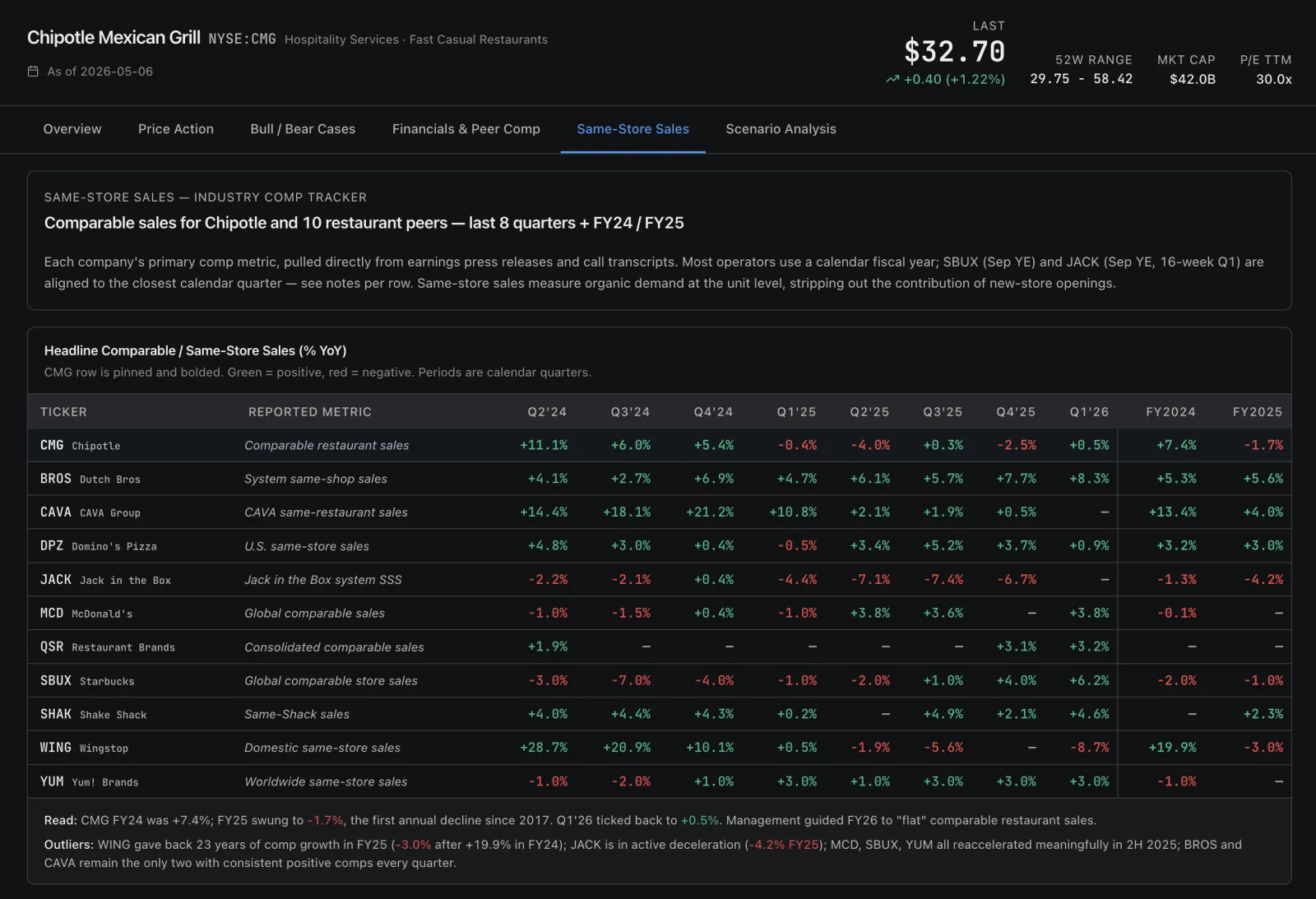Sort by the FY2025 column header
The width and height of the screenshot is (1316, 899).
[1258, 412]
